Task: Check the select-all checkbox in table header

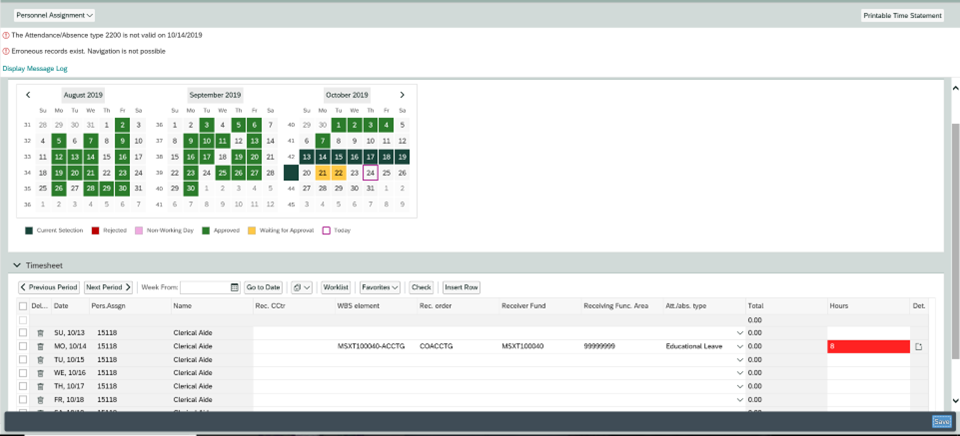Action: pyautogui.click(x=23, y=306)
